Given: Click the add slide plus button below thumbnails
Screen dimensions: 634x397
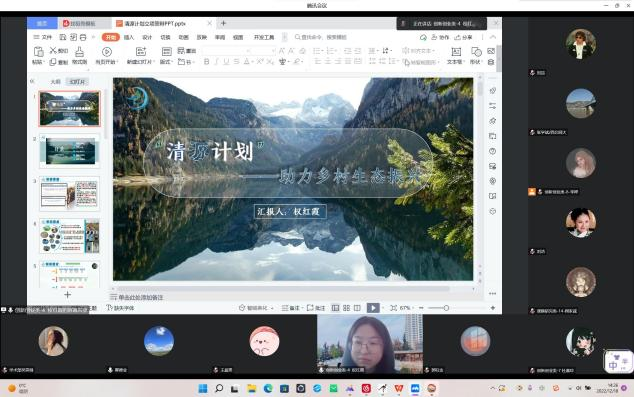Looking at the screenshot, I should coord(68,295).
